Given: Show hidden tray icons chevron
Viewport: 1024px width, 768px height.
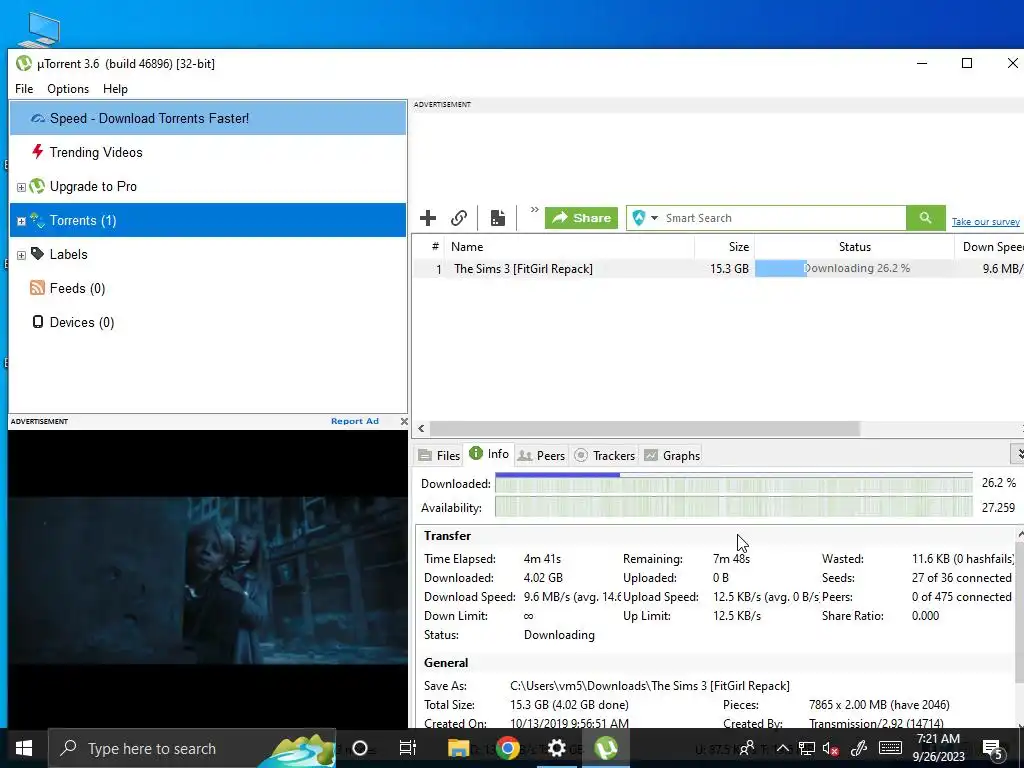Looking at the screenshot, I should 782,748.
